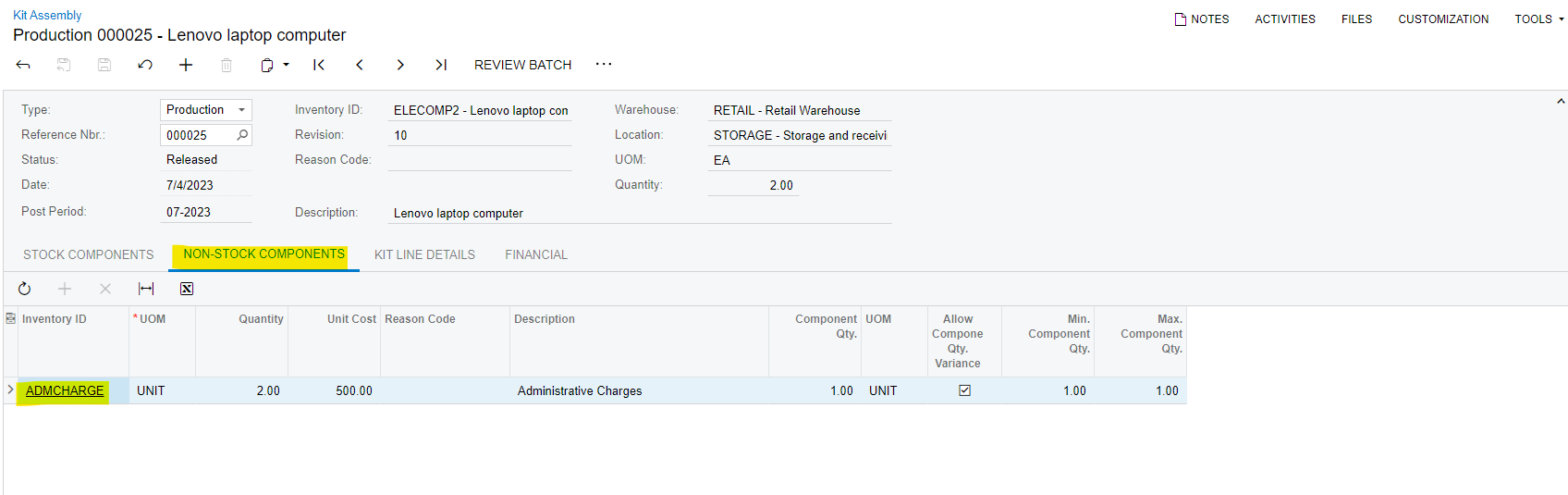Fit grid columns to width icon

click(x=146, y=289)
